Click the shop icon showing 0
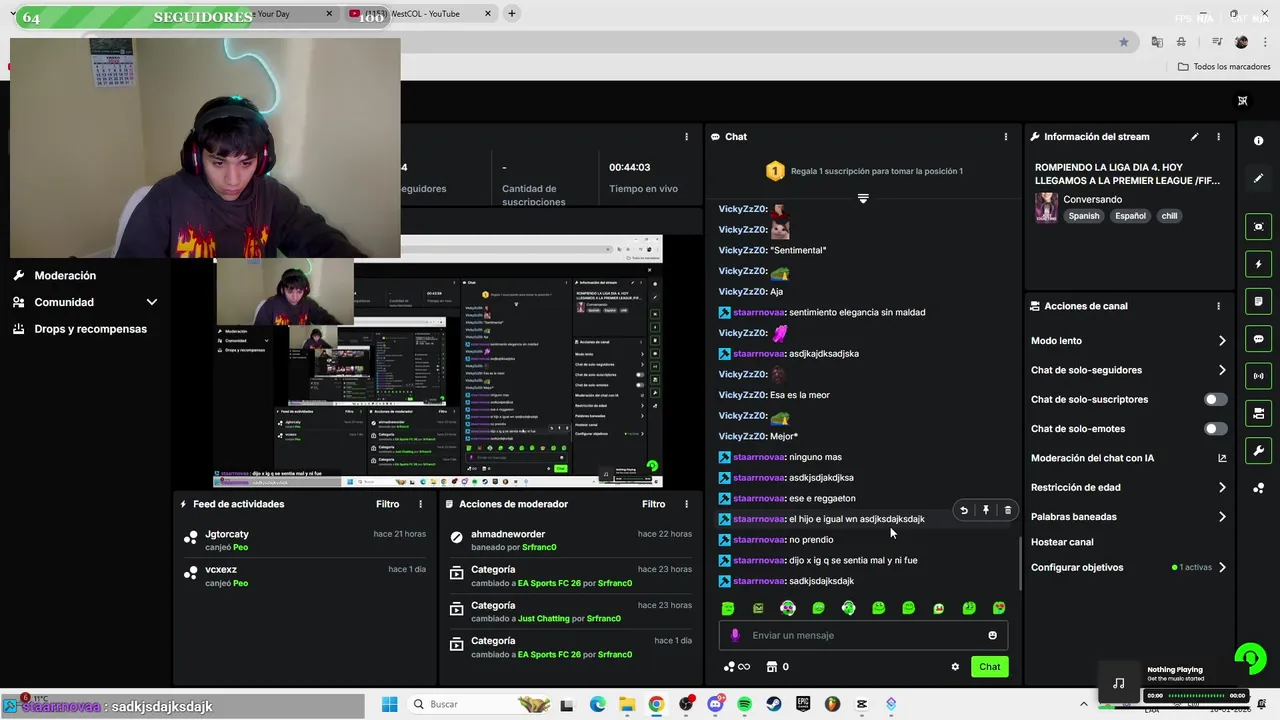The width and height of the screenshot is (1280, 720). [x=777, y=667]
